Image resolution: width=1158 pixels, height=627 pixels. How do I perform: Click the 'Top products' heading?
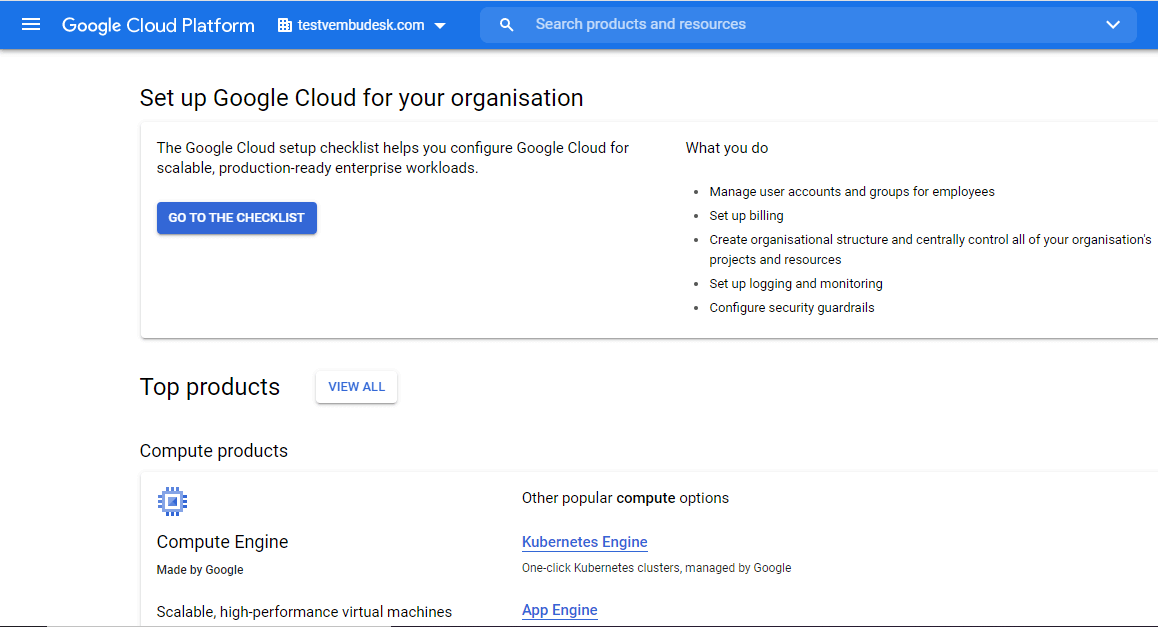(210, 387)
